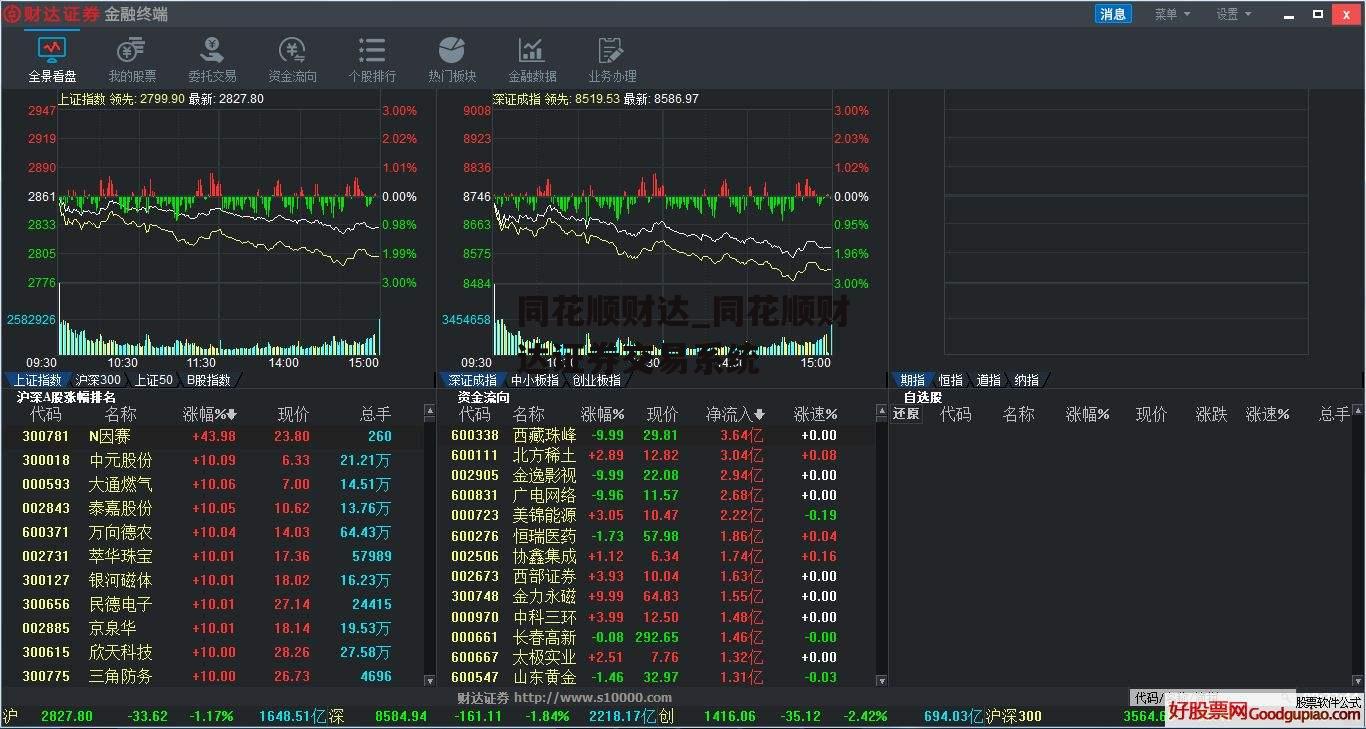Screen dimensions: 1366x729
Task: Select capital flow row 002673 西部证券
Action: 659,576
